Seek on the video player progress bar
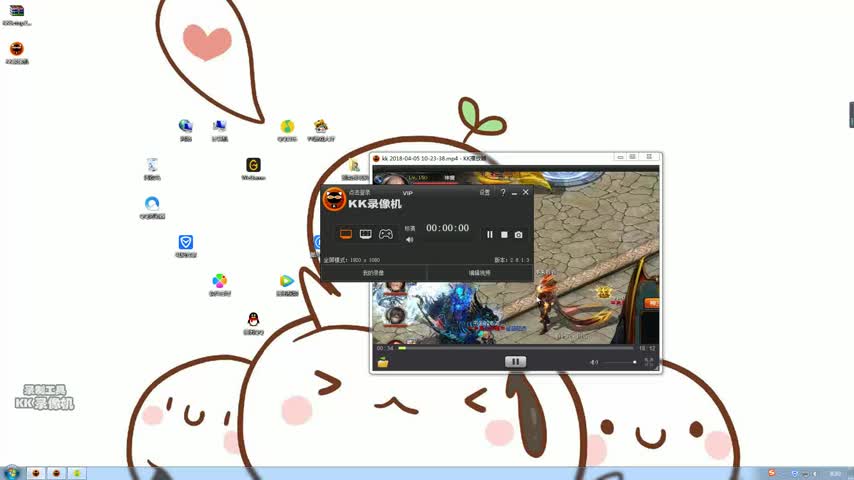Viewport: 854px width, 480px height. (x=516, y=348)
